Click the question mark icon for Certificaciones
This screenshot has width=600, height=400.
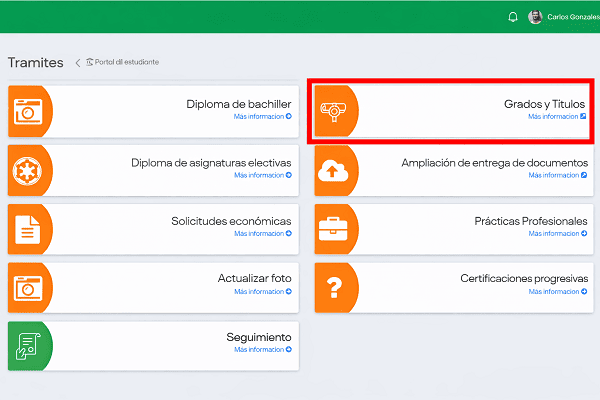click(333, 287)
